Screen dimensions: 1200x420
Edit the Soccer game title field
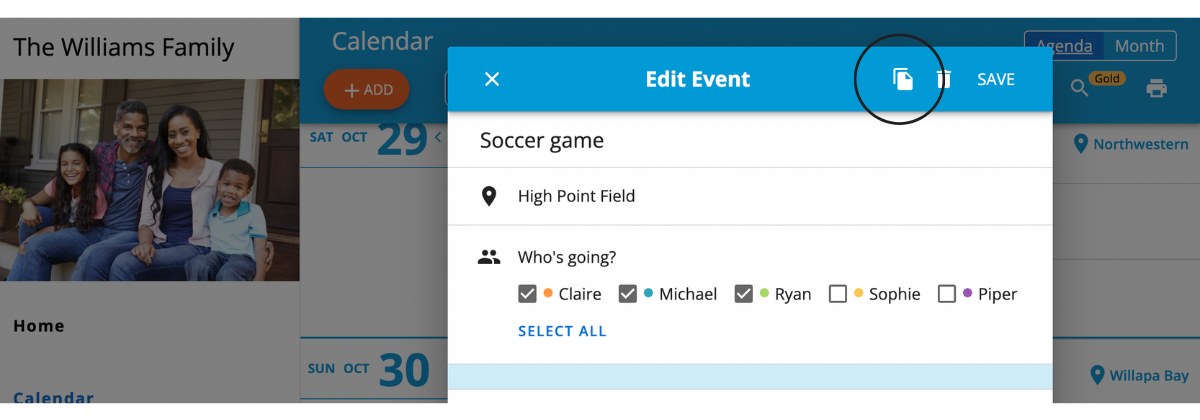(x=750, y=140)
